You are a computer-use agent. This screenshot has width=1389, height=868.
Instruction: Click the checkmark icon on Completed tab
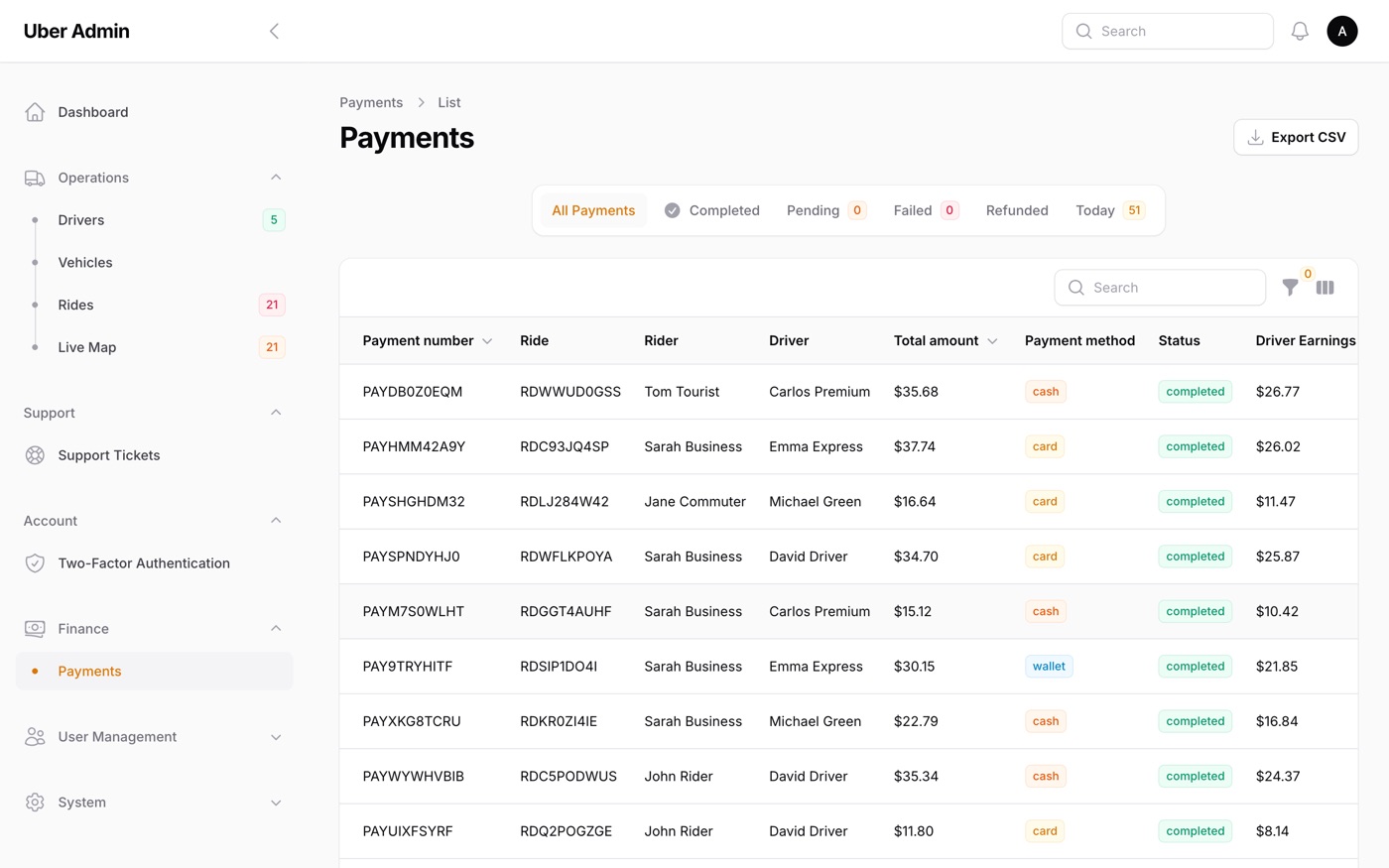click(x=672, y=210)
